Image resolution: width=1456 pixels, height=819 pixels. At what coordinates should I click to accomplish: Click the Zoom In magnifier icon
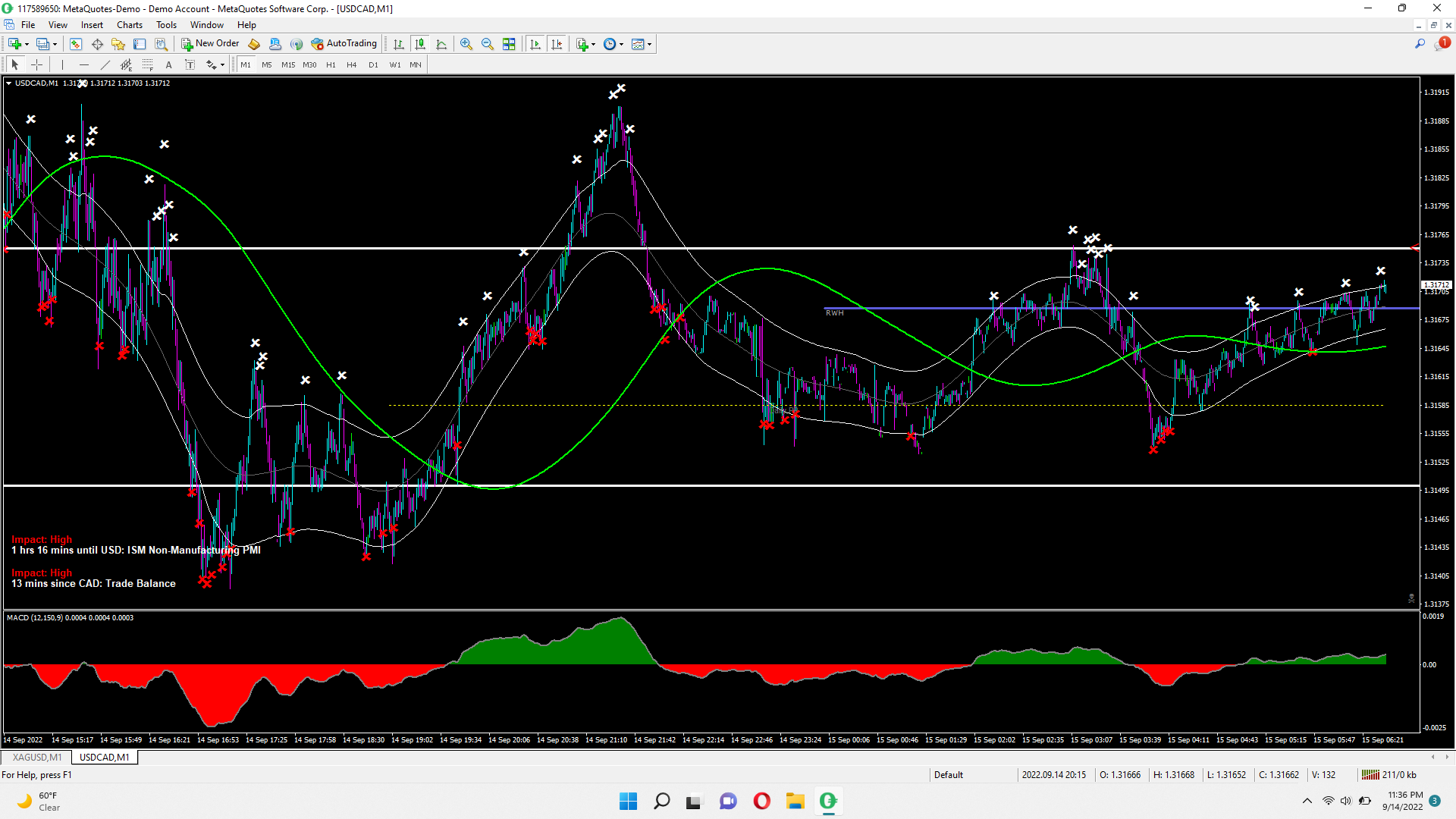466,44
